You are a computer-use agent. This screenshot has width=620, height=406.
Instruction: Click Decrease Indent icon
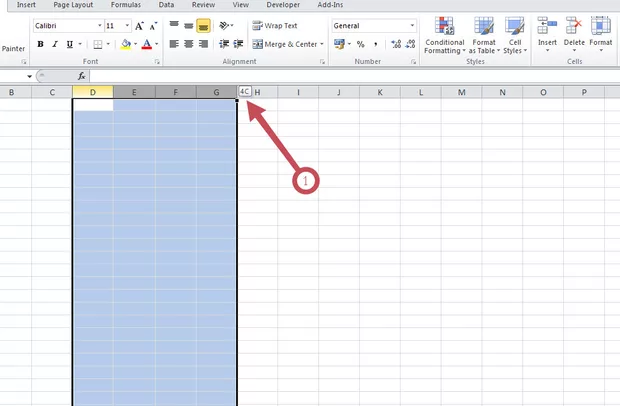(x=224, y=44)
